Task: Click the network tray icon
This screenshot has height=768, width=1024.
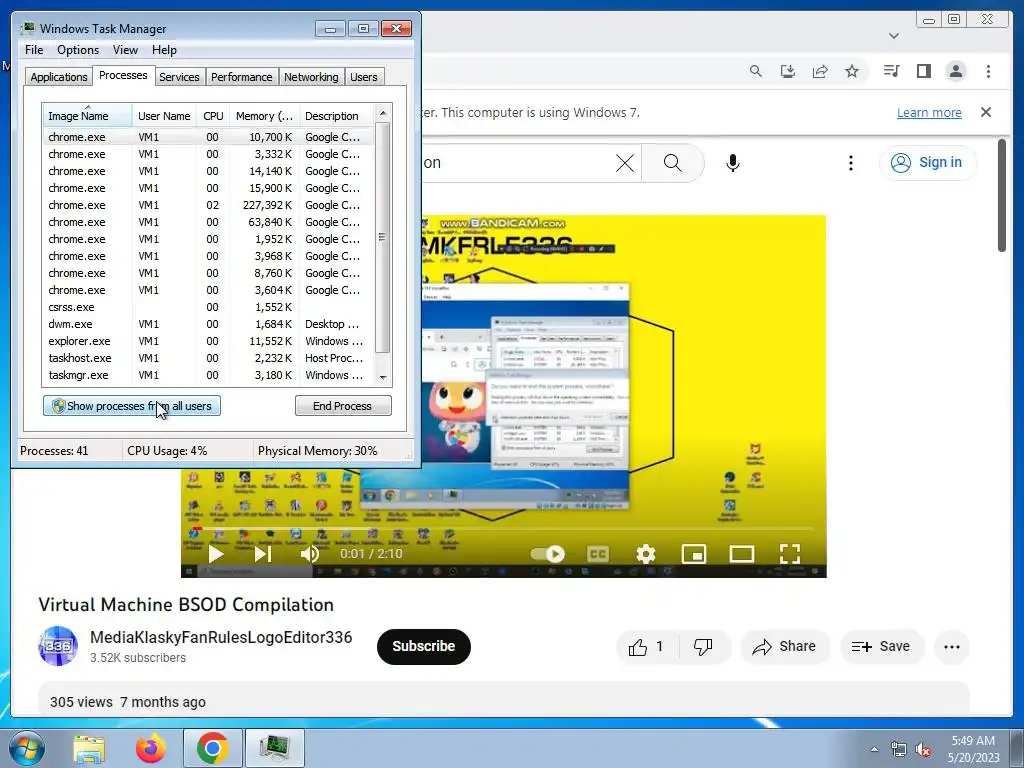Action: [x=899, y=749]
